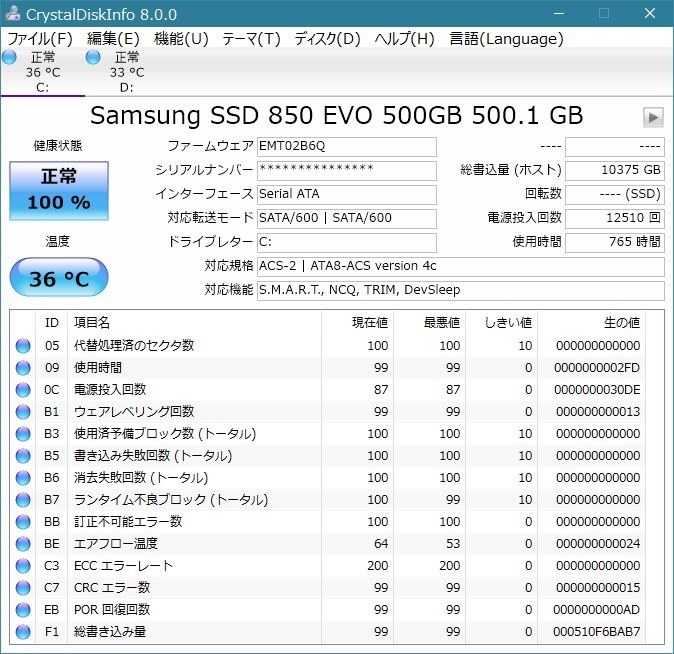The width and height of the screenshot is (674, 654).
Task: Click the 書き込み失敗回数 (トータル) row name
Action: coord(153,456)
